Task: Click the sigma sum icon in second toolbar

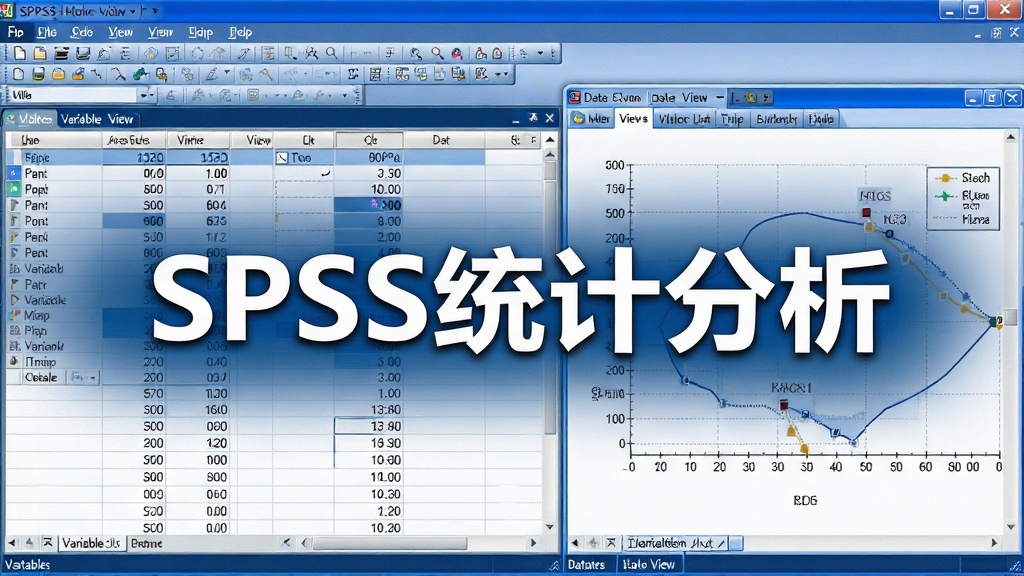Action: pos(353,74)
